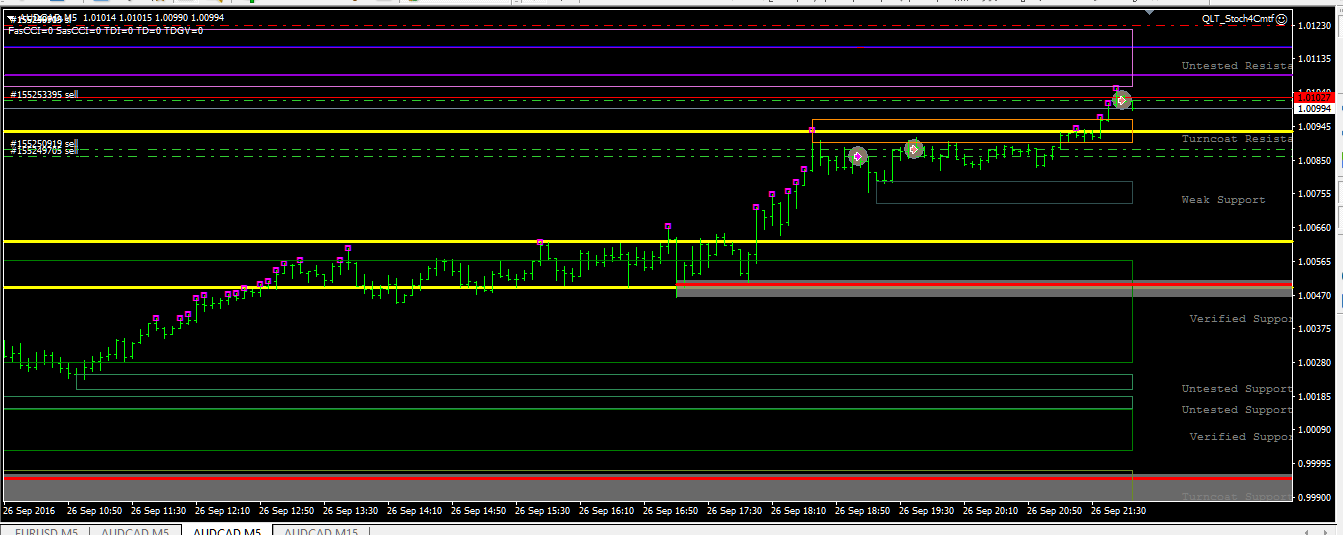This screenshot has width=1343, height=535.
Task: Switch to the inactive AUDCAD M5 tab
Action: click(135, 529)
